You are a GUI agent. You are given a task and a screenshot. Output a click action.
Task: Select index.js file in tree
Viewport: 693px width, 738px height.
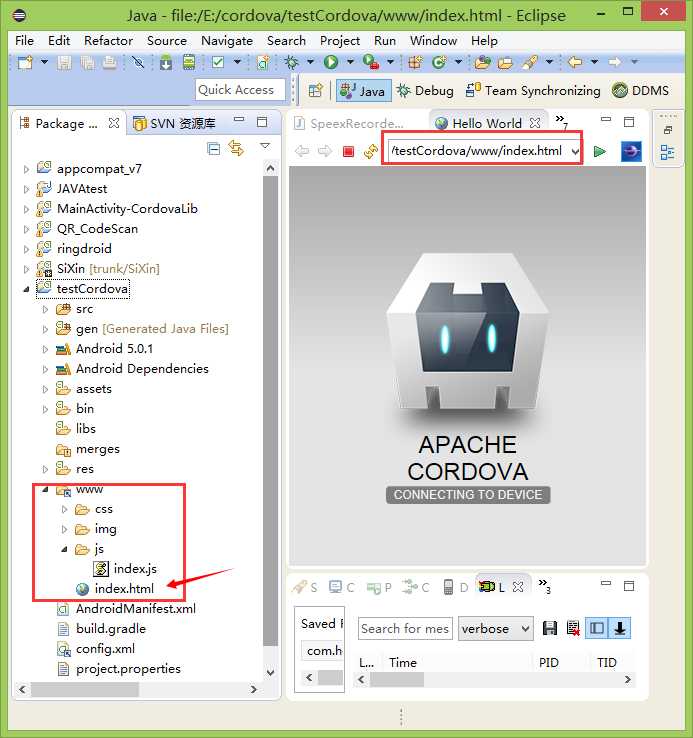tap(126, 569)
